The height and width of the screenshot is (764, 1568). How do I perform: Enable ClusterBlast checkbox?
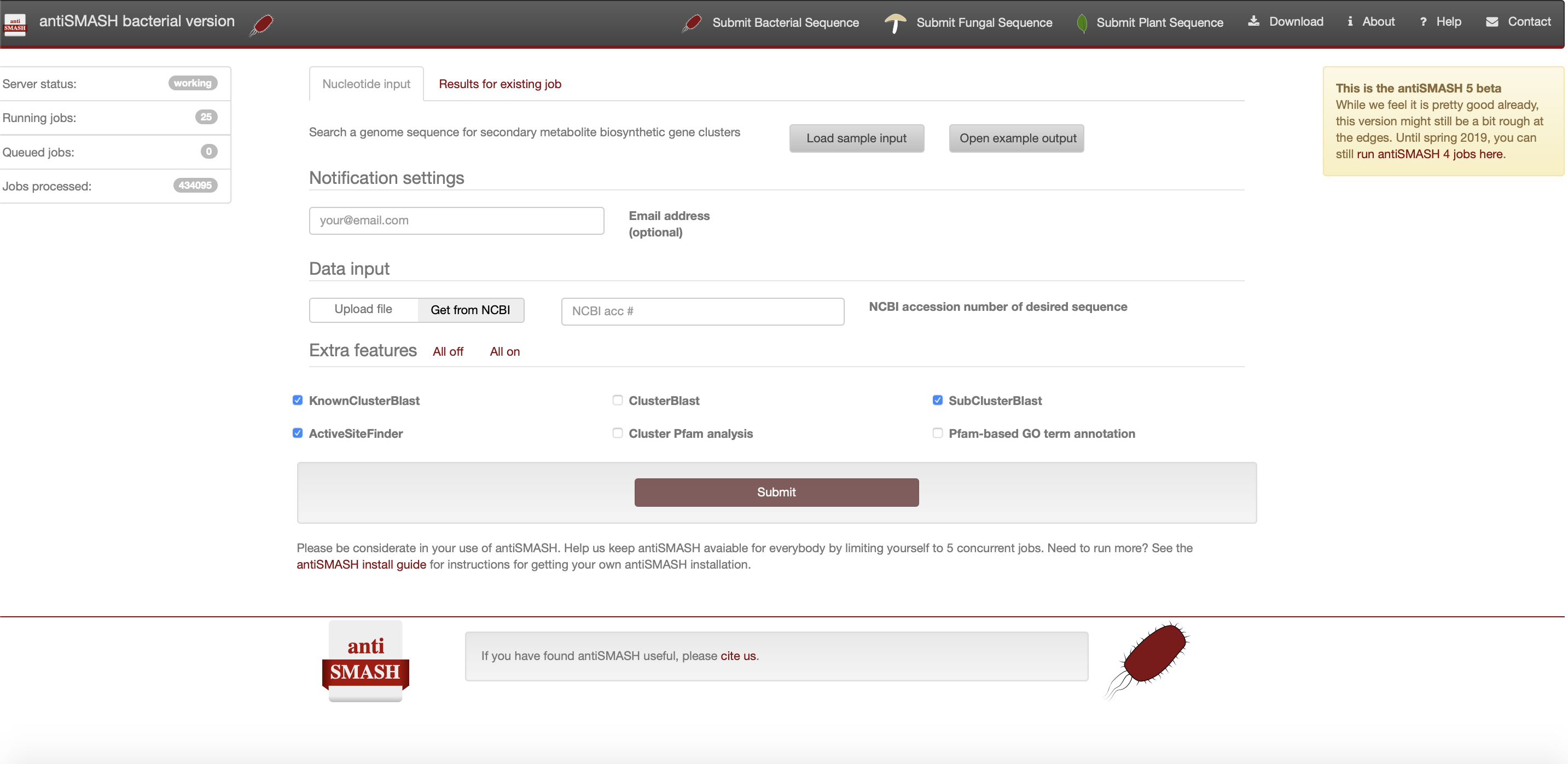click(x=617, y=400)
